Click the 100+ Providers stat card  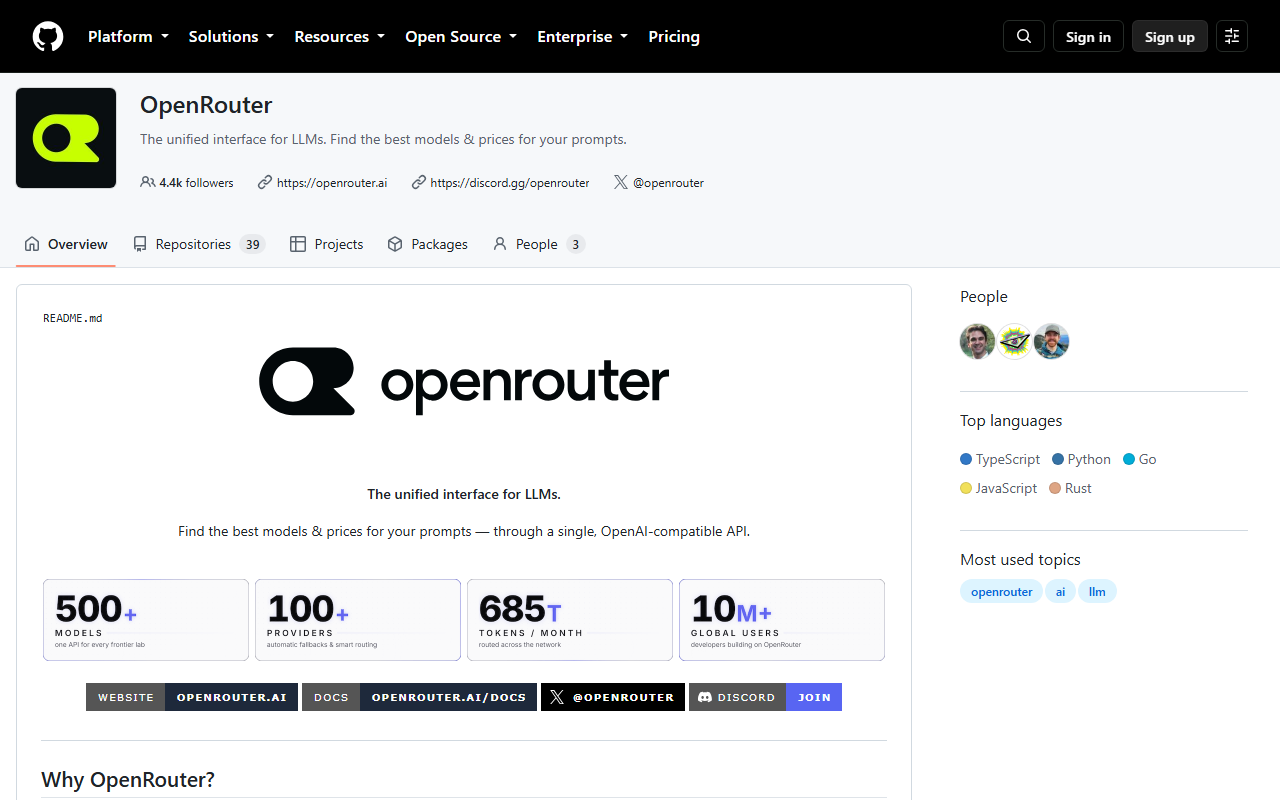click(x=358, y=620)
